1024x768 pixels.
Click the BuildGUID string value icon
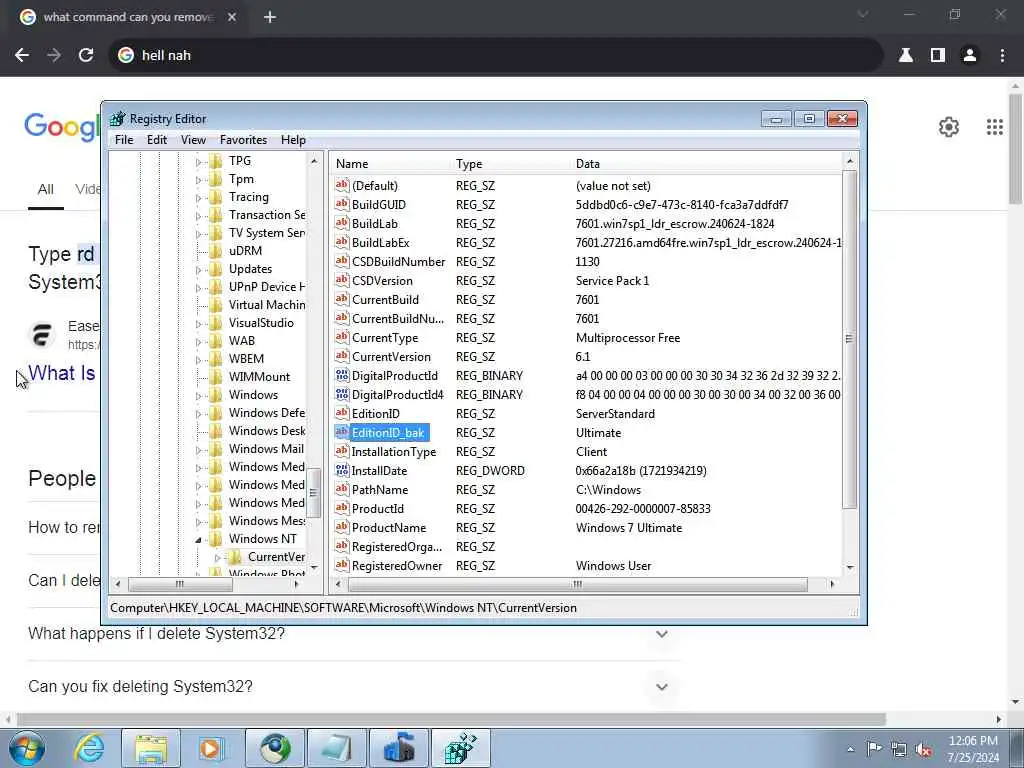click(342, 204)
